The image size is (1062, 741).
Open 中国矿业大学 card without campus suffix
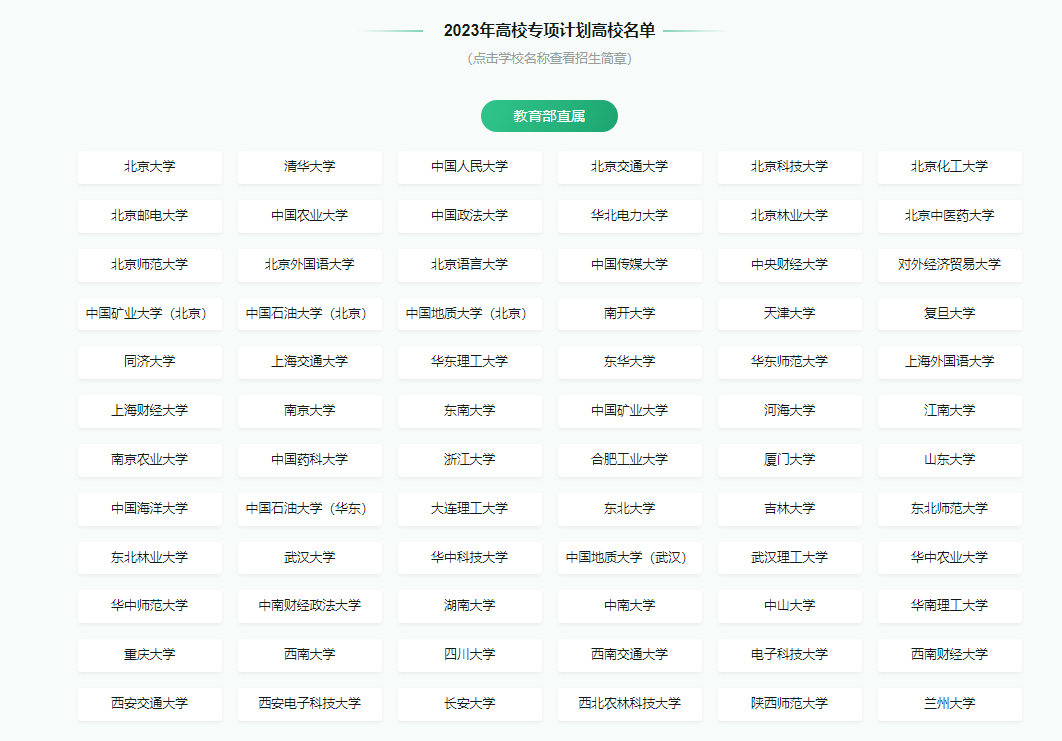pos(629,410)
